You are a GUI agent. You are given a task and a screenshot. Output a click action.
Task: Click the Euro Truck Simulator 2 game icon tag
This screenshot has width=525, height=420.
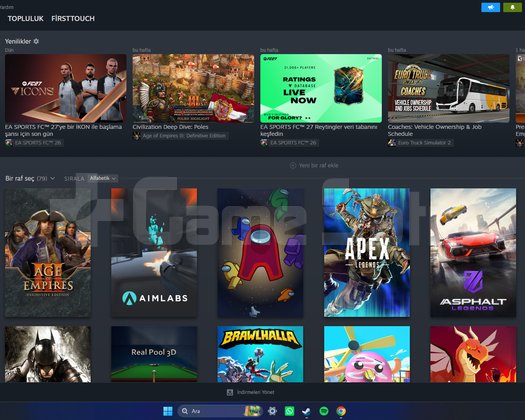(x=392, y=143)
